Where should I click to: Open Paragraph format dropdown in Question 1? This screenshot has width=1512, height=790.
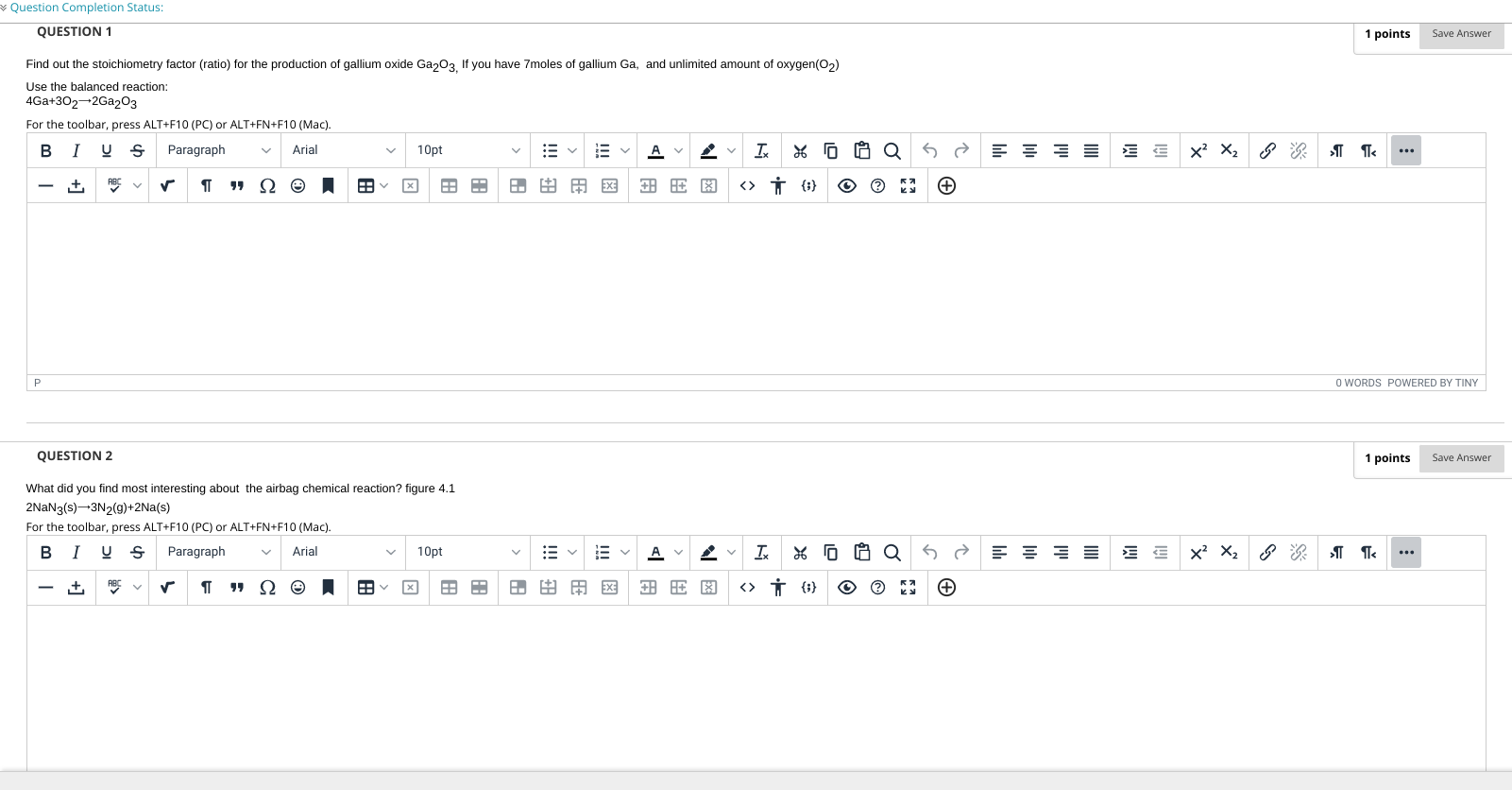point(219,150)
